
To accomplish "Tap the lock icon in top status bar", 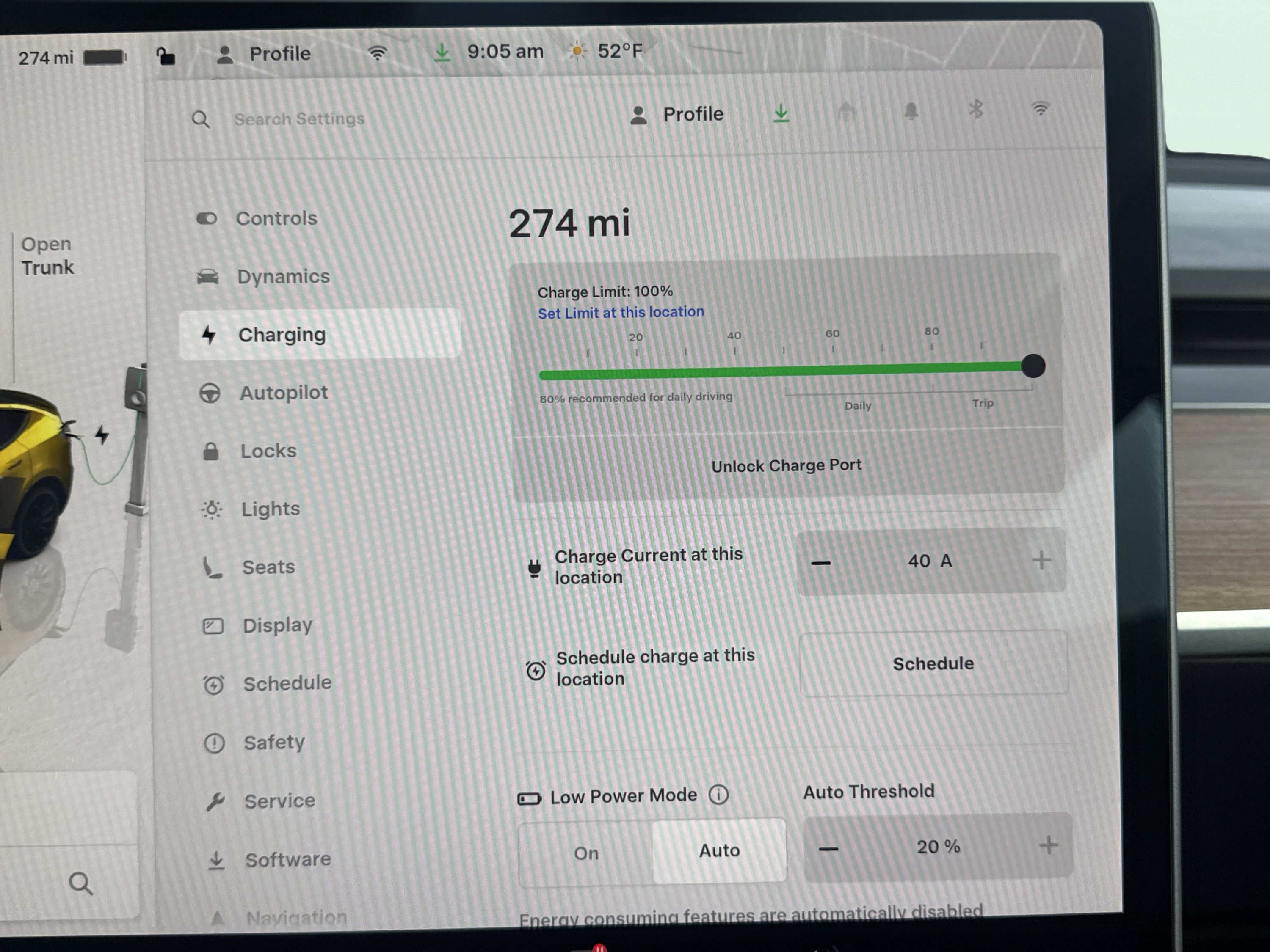I will (x=166, y=56).
